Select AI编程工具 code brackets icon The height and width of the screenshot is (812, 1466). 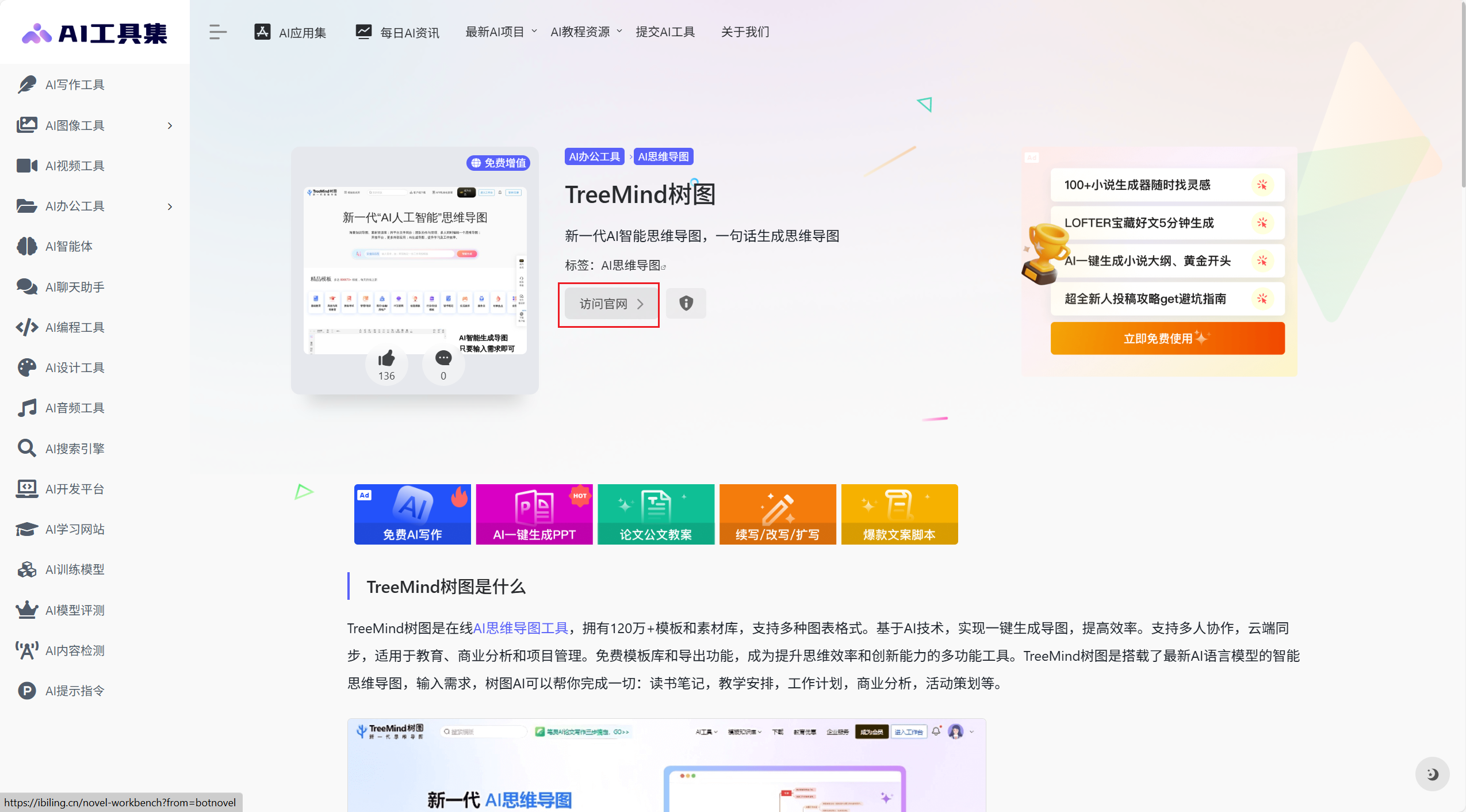(x=26, y=327)
